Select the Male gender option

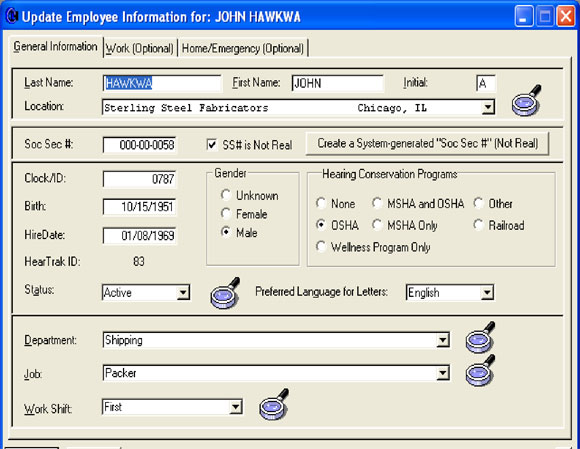(x=226, y=232)
